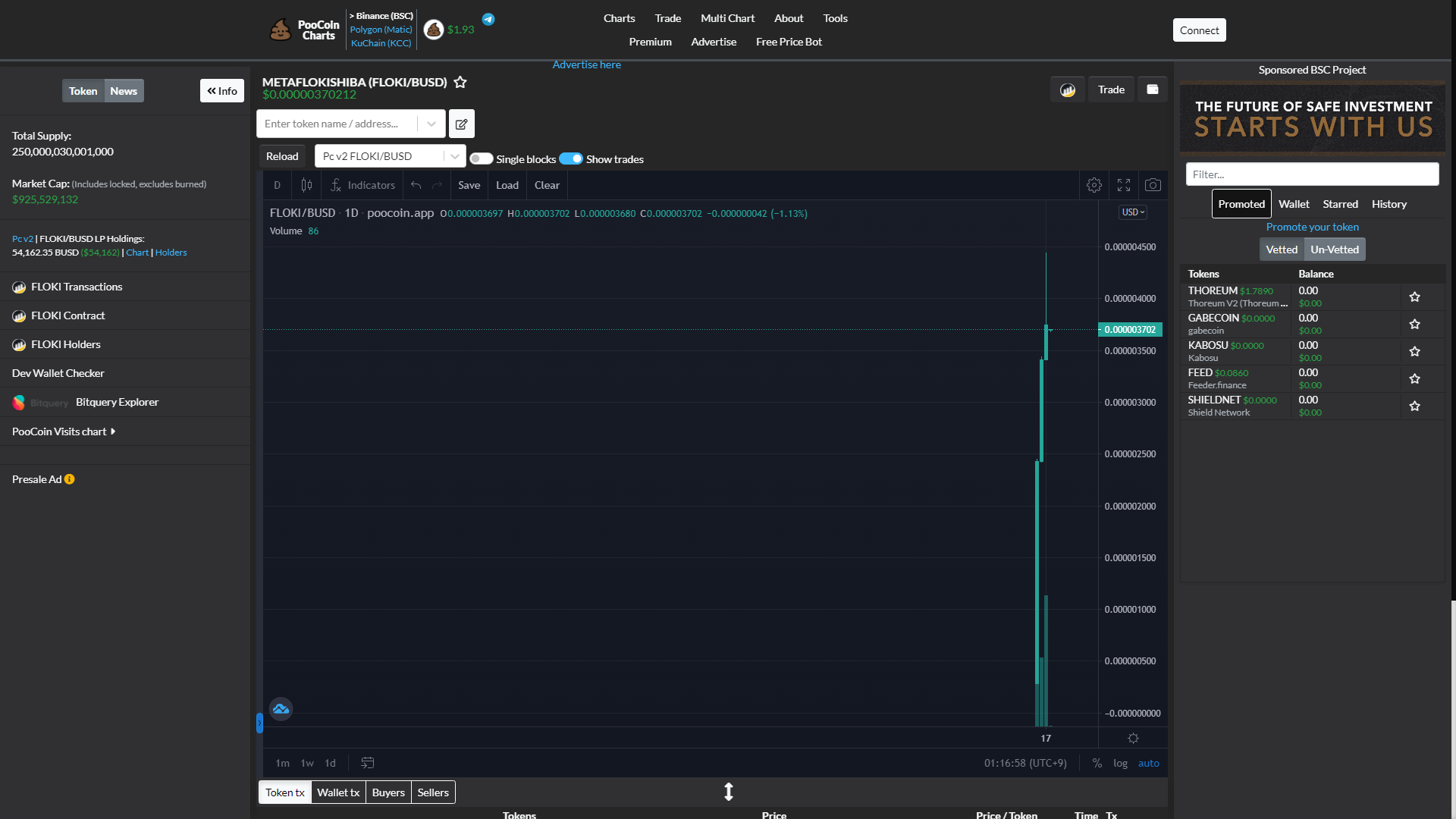Viewport: 1456px width, 819px height.
Task: Expand PooCoin Visits chart section
Action: pyautogui.click(x=64, y=431)
